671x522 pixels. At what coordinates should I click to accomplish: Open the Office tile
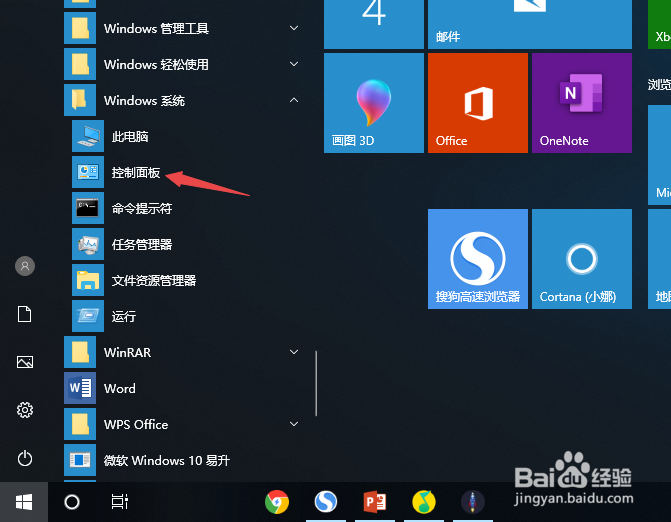click(478, 103)
